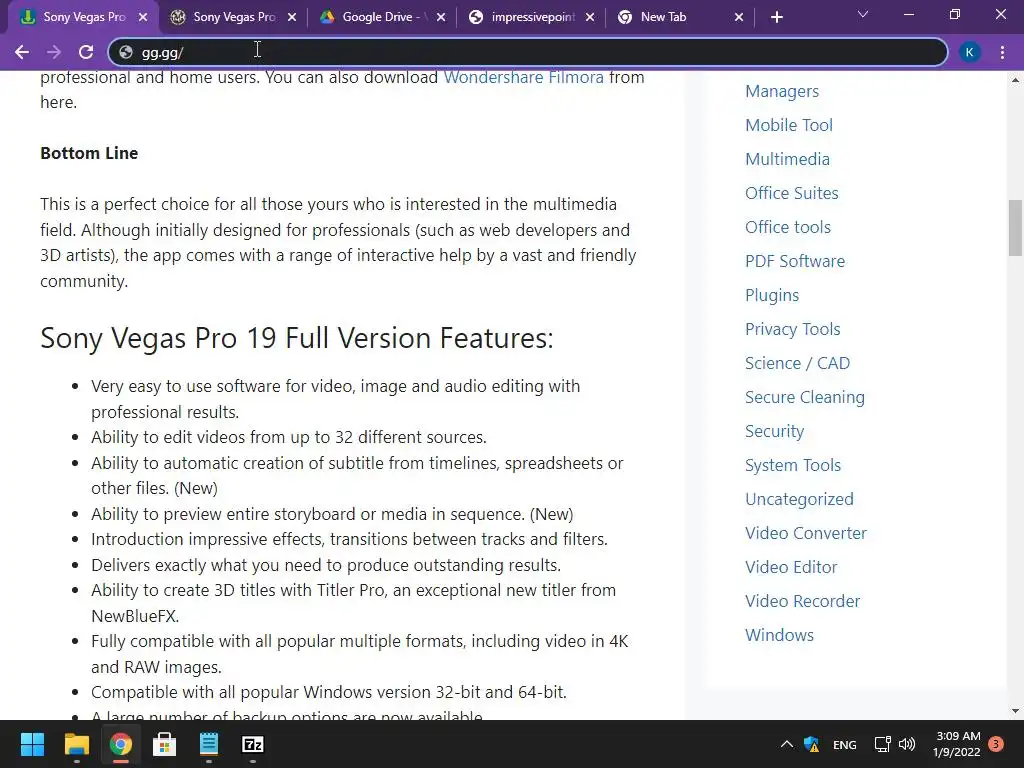The width and height of the screenshot is (1024, 768).
Task: Open the Plugins category link
Action: (772, 295)
